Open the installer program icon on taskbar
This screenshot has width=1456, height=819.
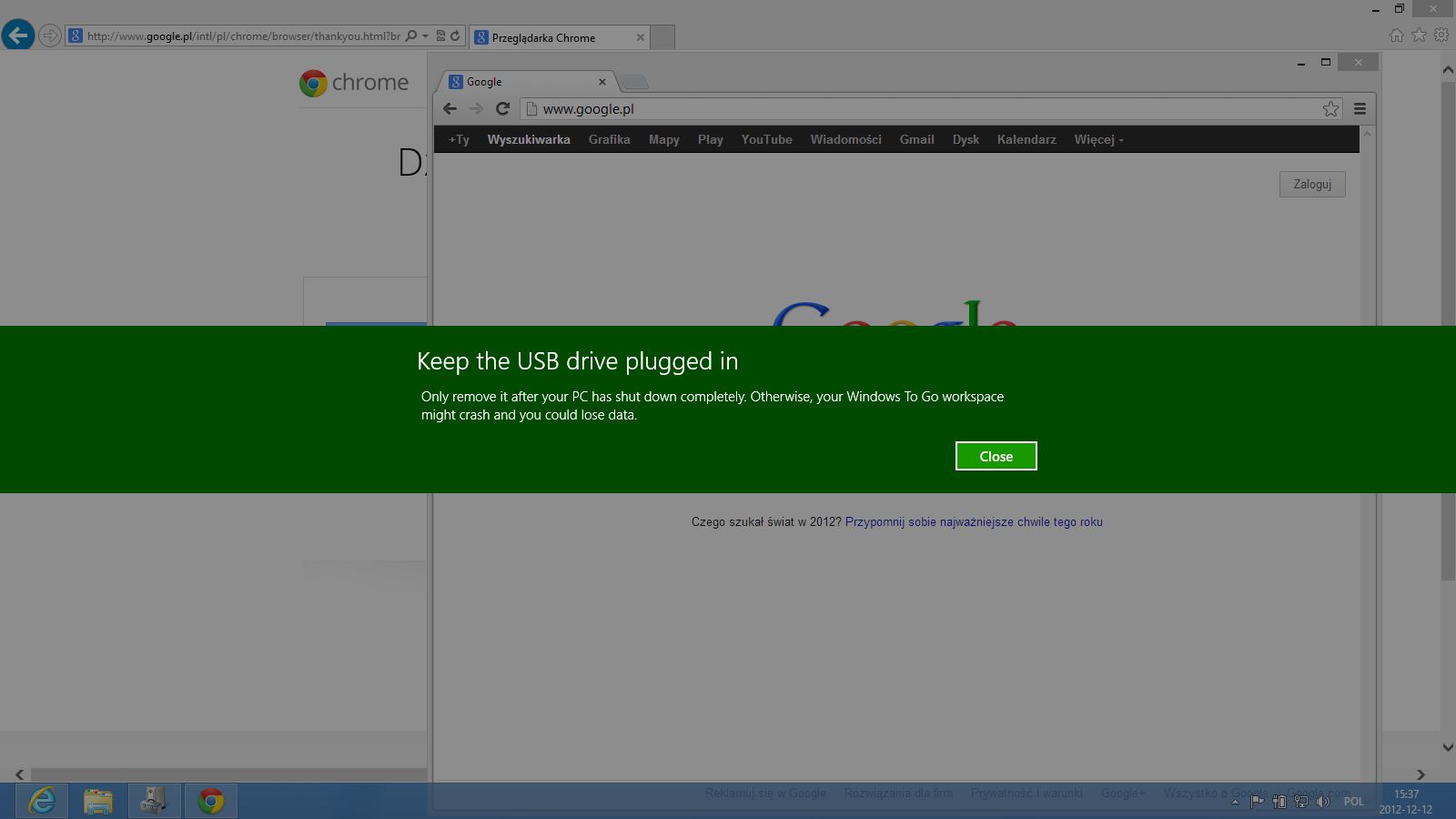pyautogui.click(x=155, y=801)
